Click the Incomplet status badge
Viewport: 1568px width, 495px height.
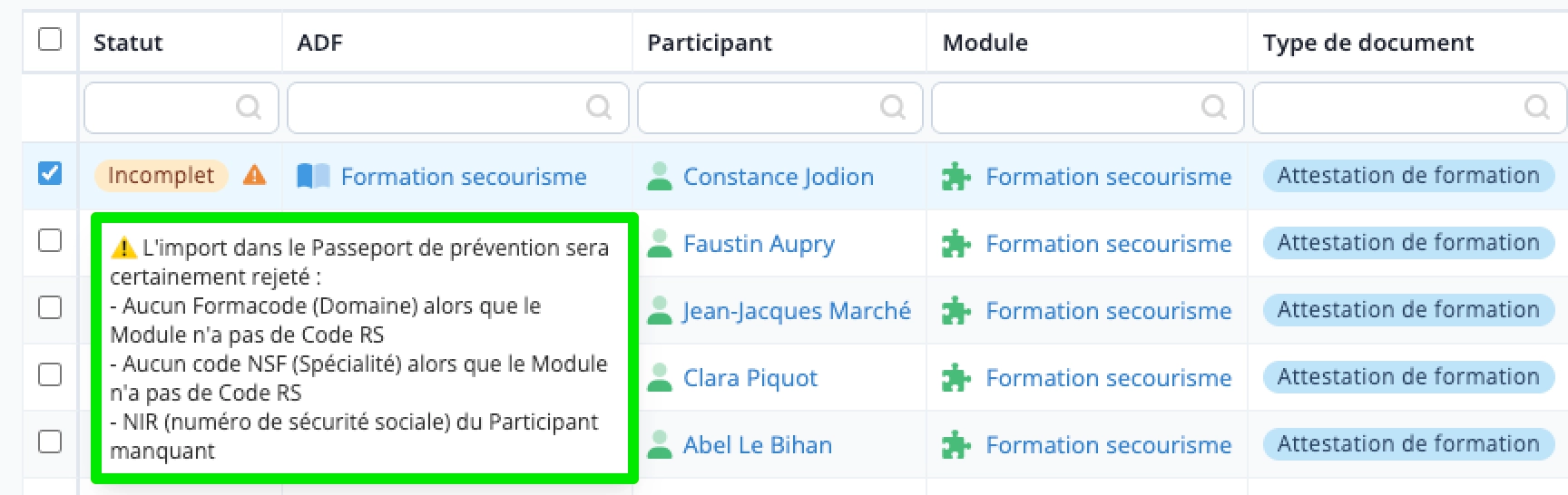(x=161, y=175)
